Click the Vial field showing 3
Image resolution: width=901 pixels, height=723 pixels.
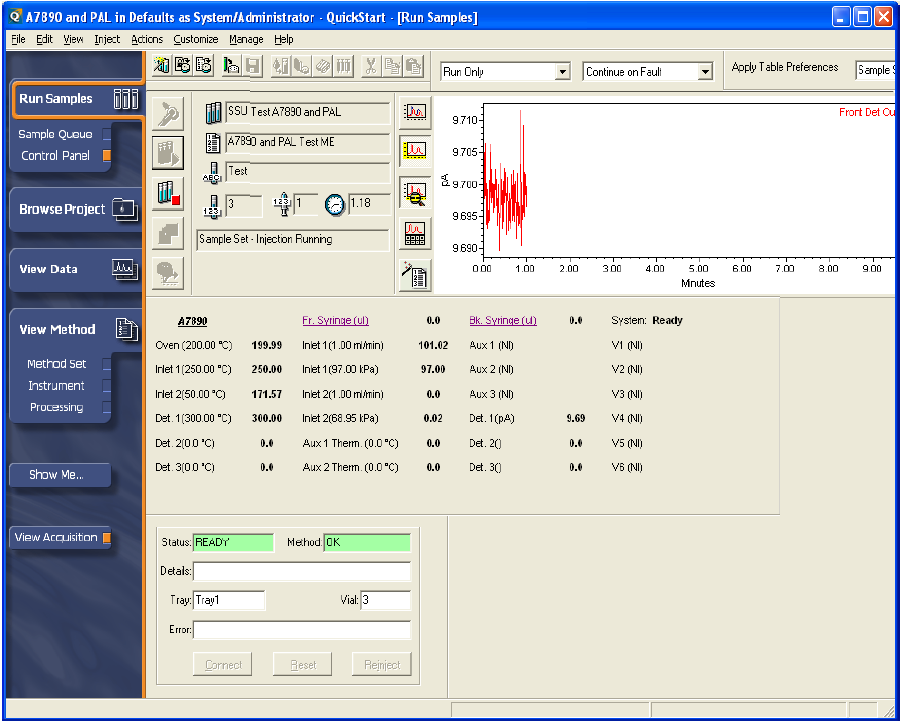(x=386, y=600)
